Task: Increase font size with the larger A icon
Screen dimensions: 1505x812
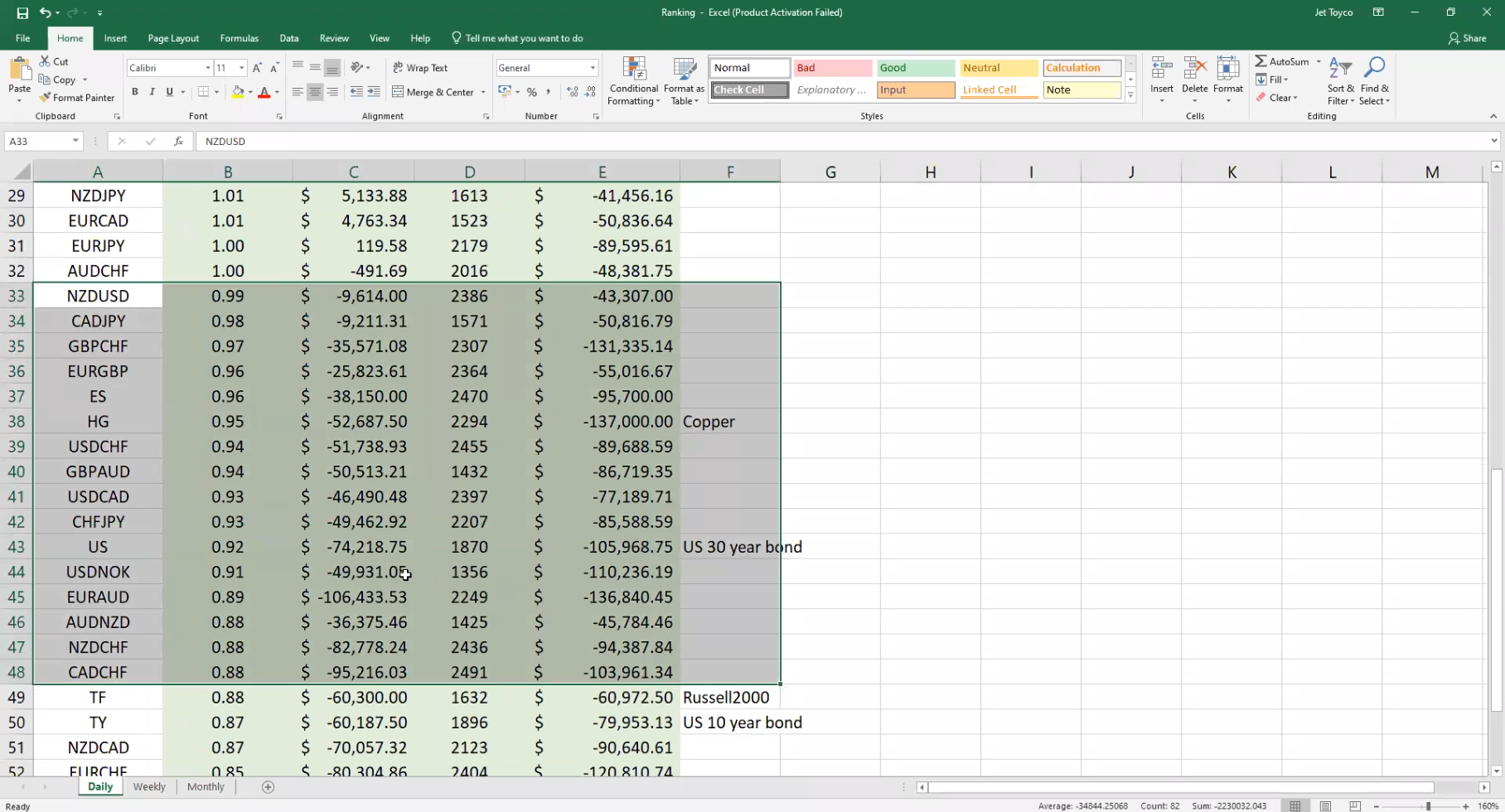Action: [x=257, y=68]
